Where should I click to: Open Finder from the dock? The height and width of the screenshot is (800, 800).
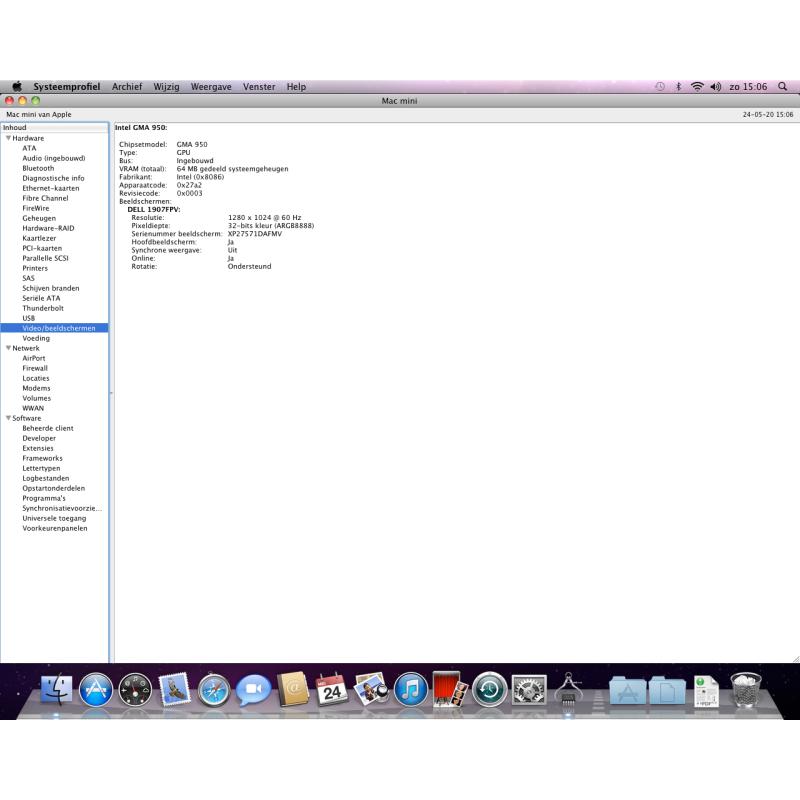56,689
